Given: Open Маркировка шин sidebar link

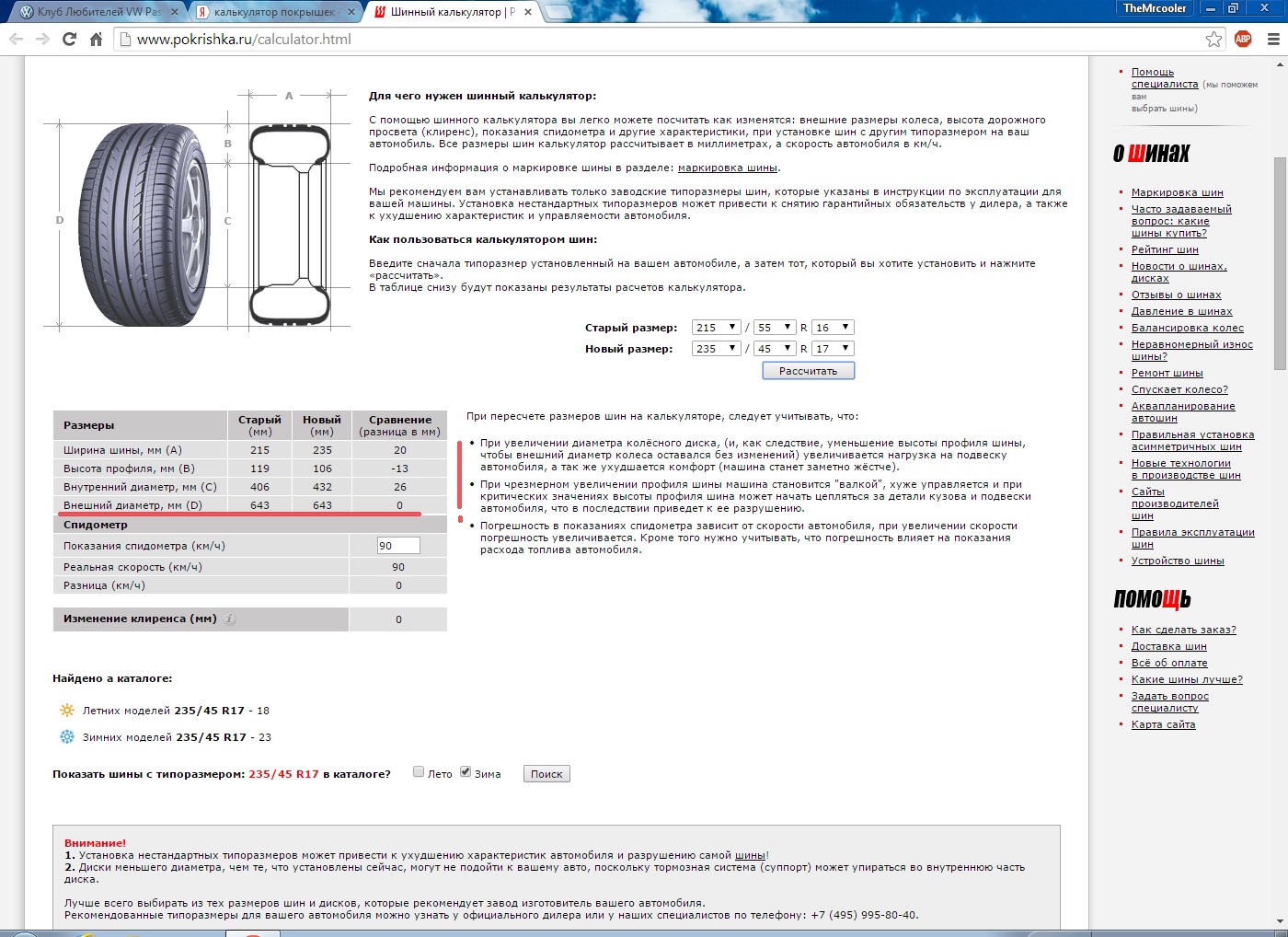Looking at the screenshot, I should (x=1178, y=192).
